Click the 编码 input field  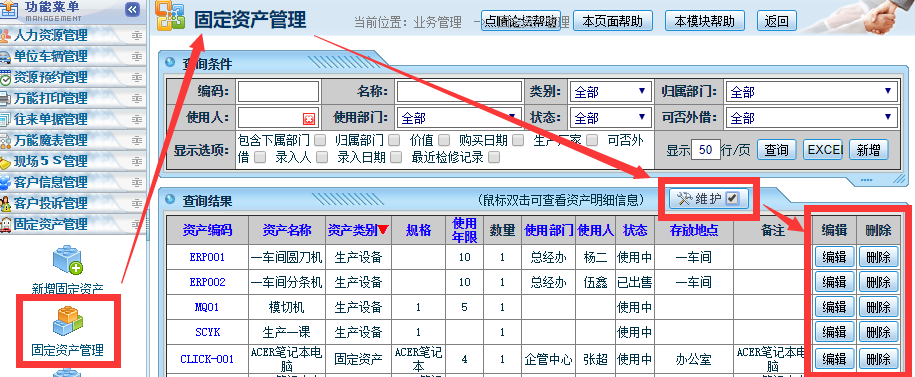pos(278,92)
